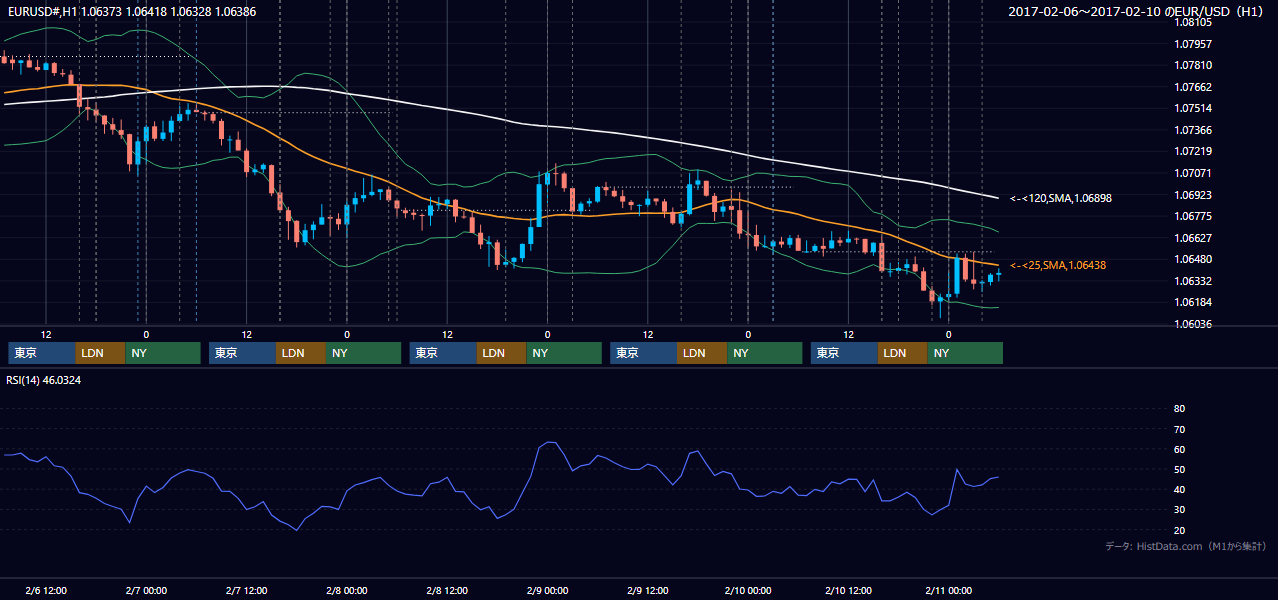Click RSI scale value 30
The height and width of the screenshot is (600, 1278).
coord(1179,509)
